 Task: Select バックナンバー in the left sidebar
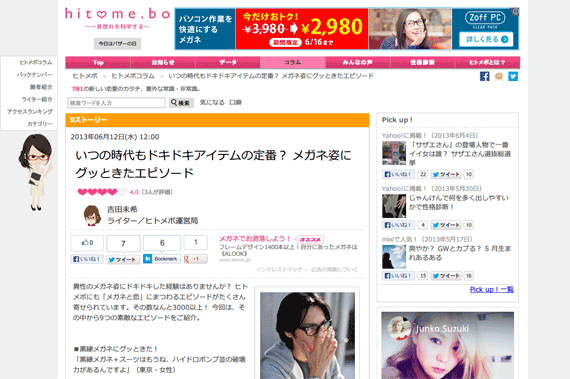pos(35,74)
